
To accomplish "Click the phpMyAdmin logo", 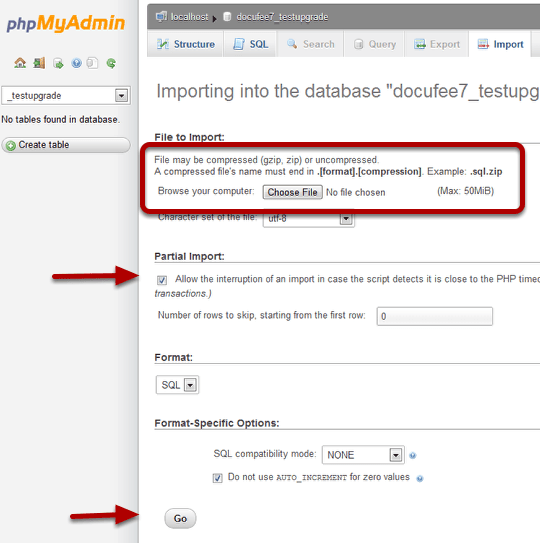I will [x=65, y=23].
